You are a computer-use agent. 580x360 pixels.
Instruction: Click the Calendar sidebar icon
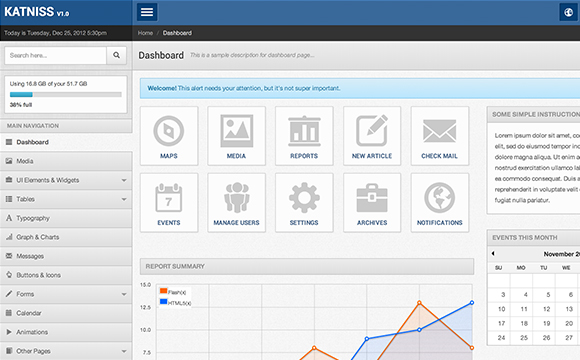coord(9,313)
